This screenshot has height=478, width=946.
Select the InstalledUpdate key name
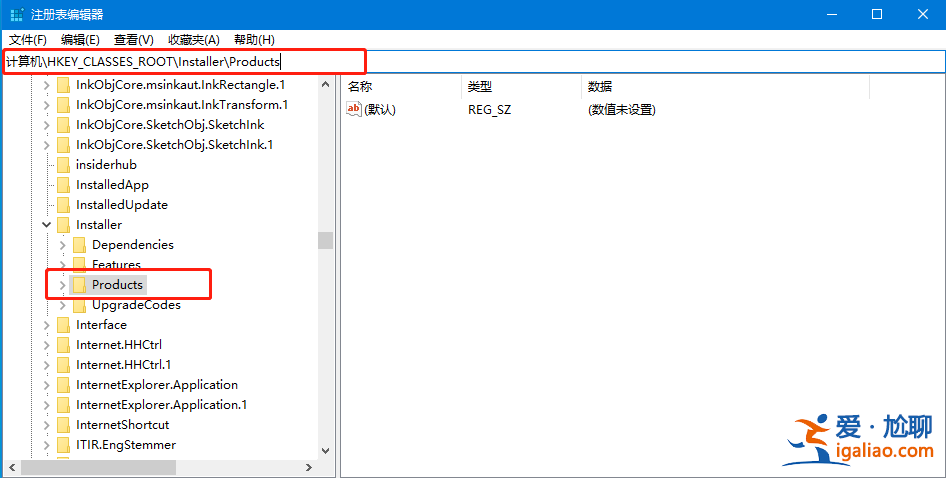[x=122, y=205]
